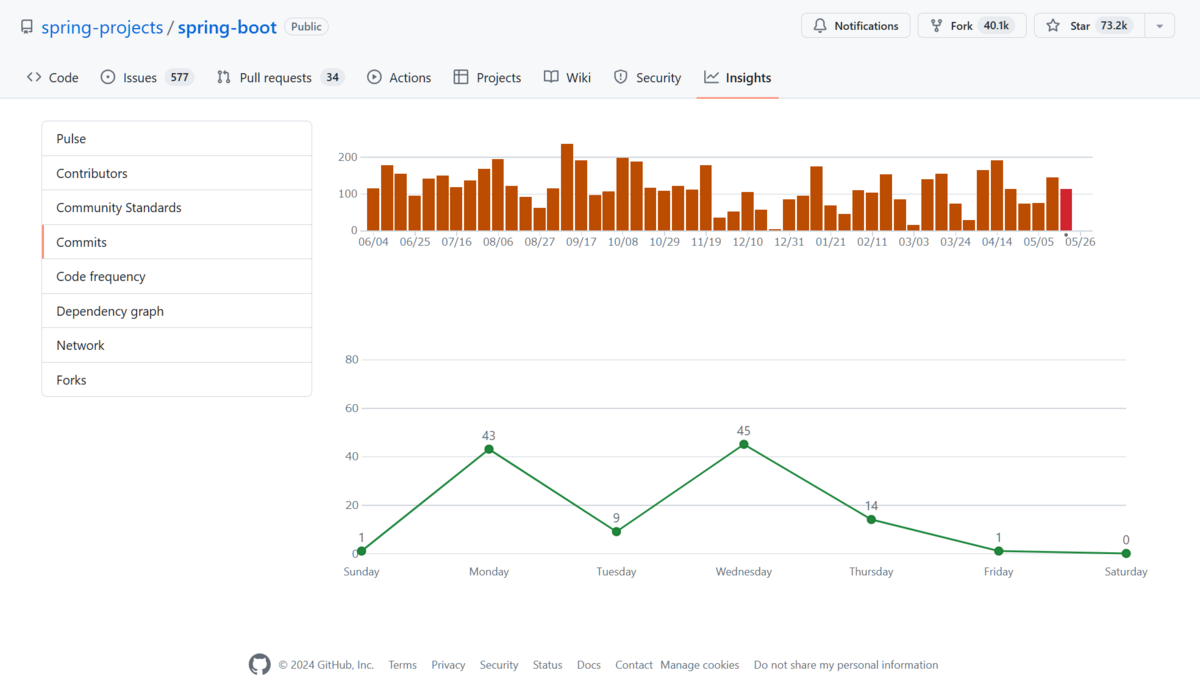This screenshot has width=1200, height=690.
Task: Select Commits in the Insights sidebar
Action: pos(177,242)
